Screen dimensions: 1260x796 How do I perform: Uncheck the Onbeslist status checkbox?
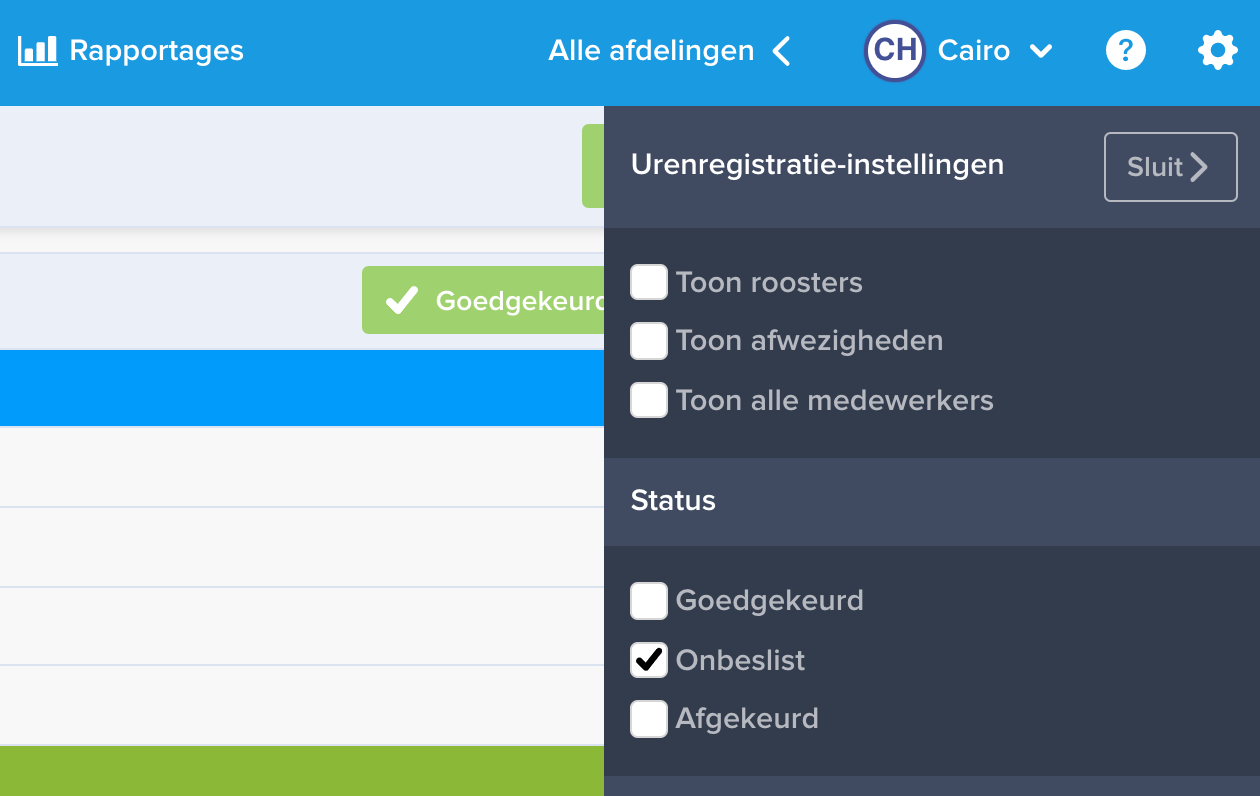point(649,660)
